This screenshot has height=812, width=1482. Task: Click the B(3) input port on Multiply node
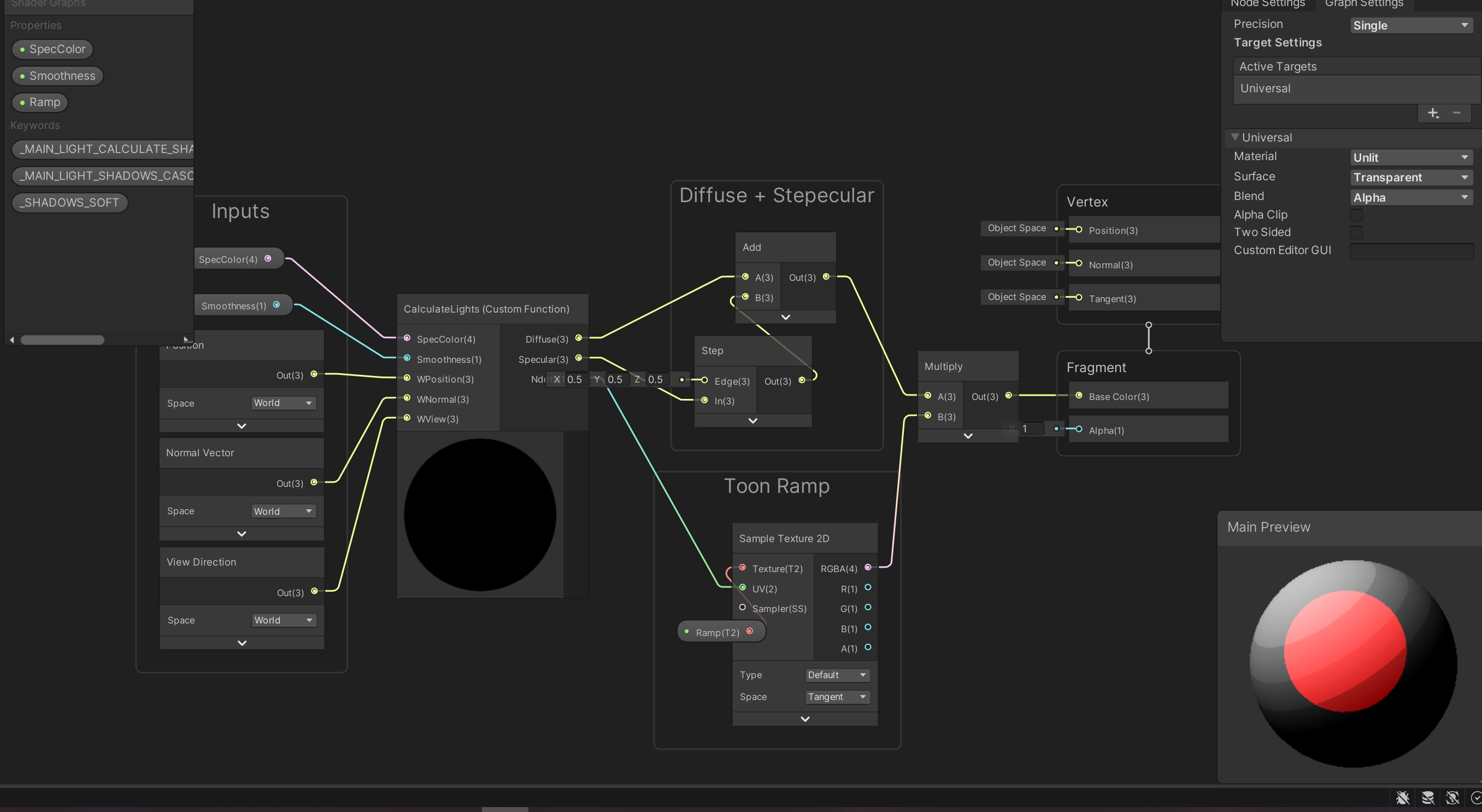(928, 415)
